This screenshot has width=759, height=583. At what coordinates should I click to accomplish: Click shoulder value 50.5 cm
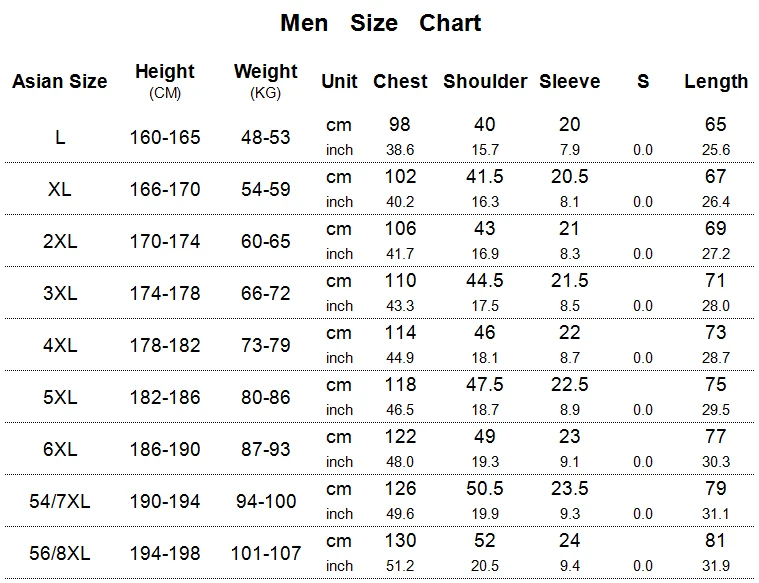(485, 489)
